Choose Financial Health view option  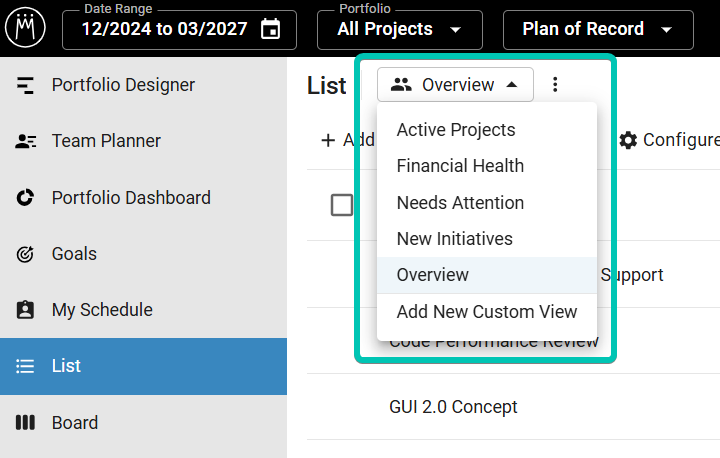tap(460, 166)
